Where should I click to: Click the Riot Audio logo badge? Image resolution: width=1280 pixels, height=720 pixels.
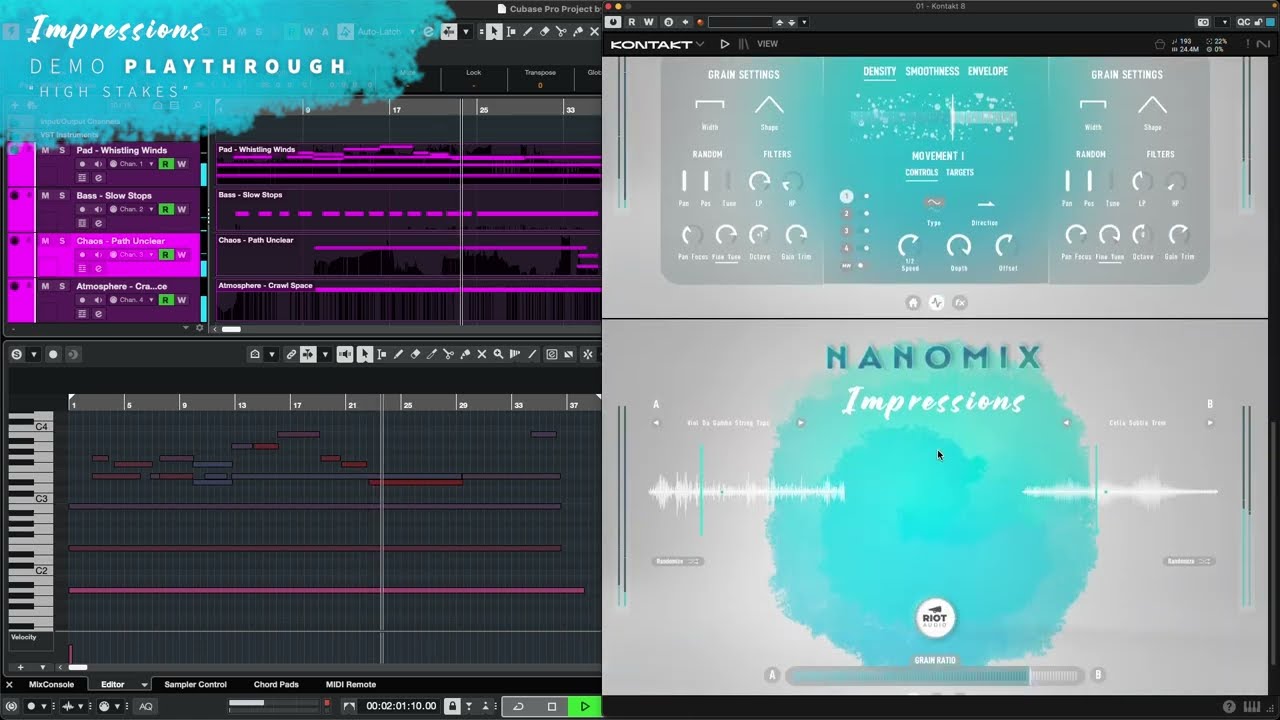(935, 618)
